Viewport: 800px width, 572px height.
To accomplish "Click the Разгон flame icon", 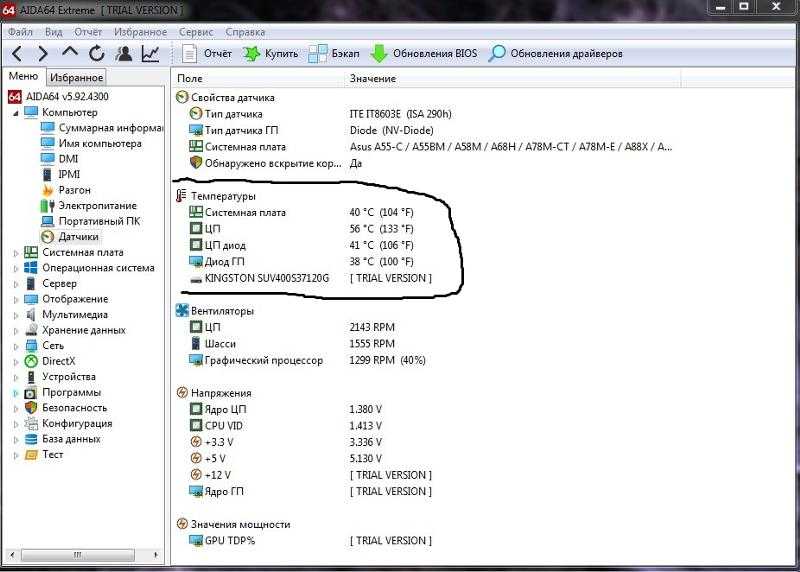I will pos(47,190).
